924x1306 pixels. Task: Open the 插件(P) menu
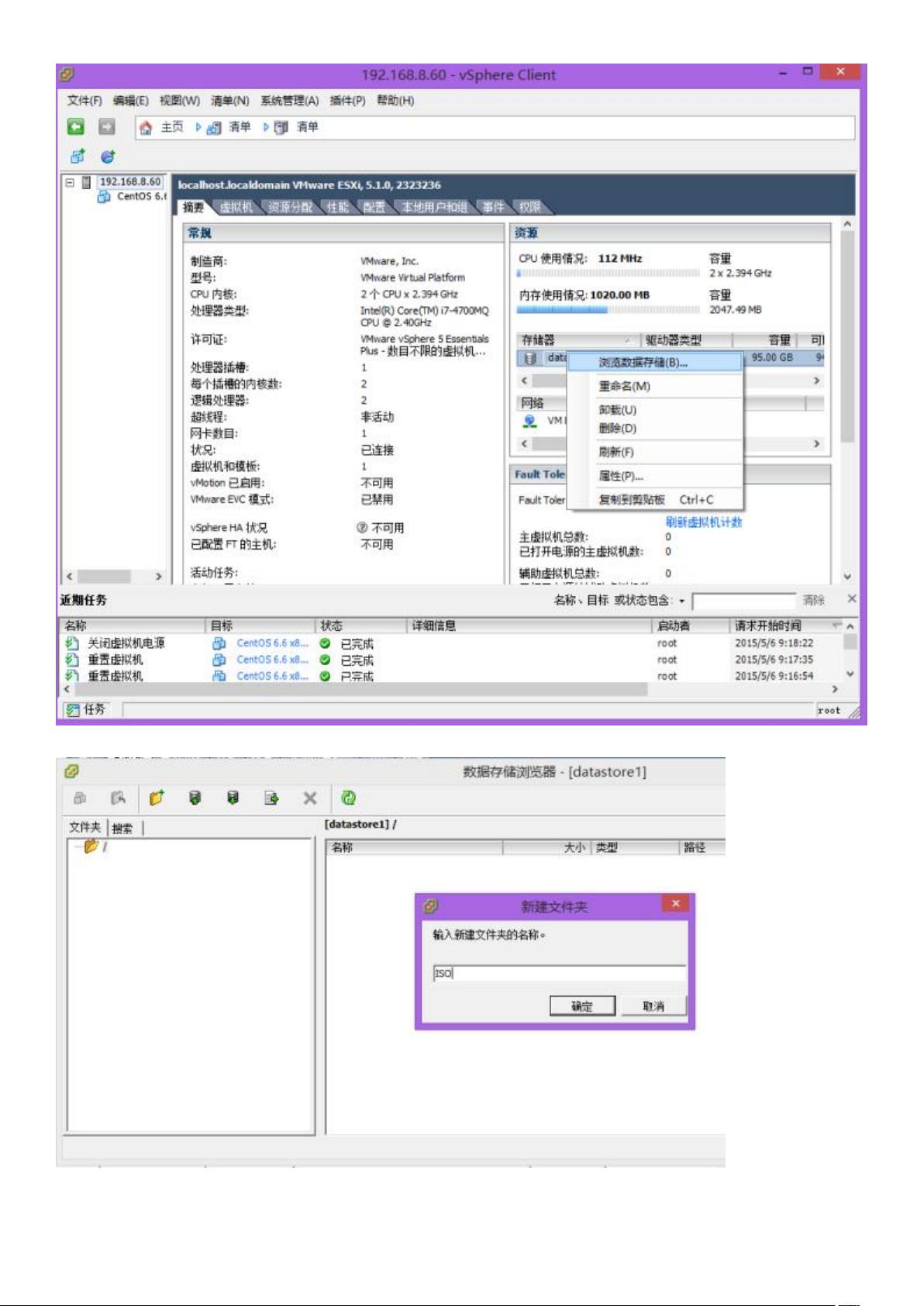[347, 101]
